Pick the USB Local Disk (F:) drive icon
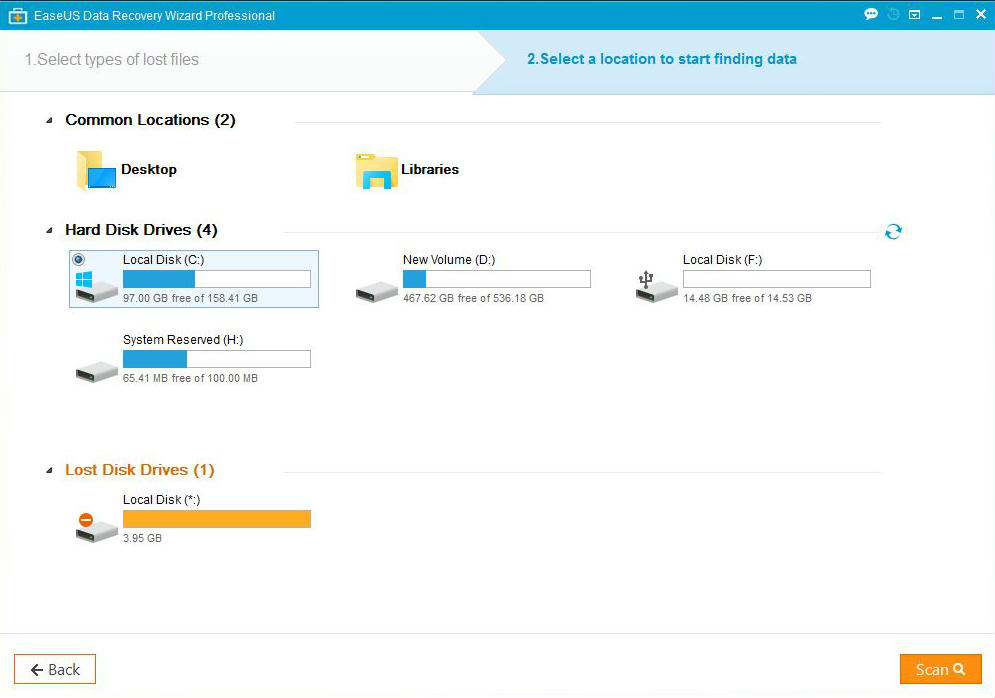995x698 pixels. pyautogui.click(x=656, y=289)
